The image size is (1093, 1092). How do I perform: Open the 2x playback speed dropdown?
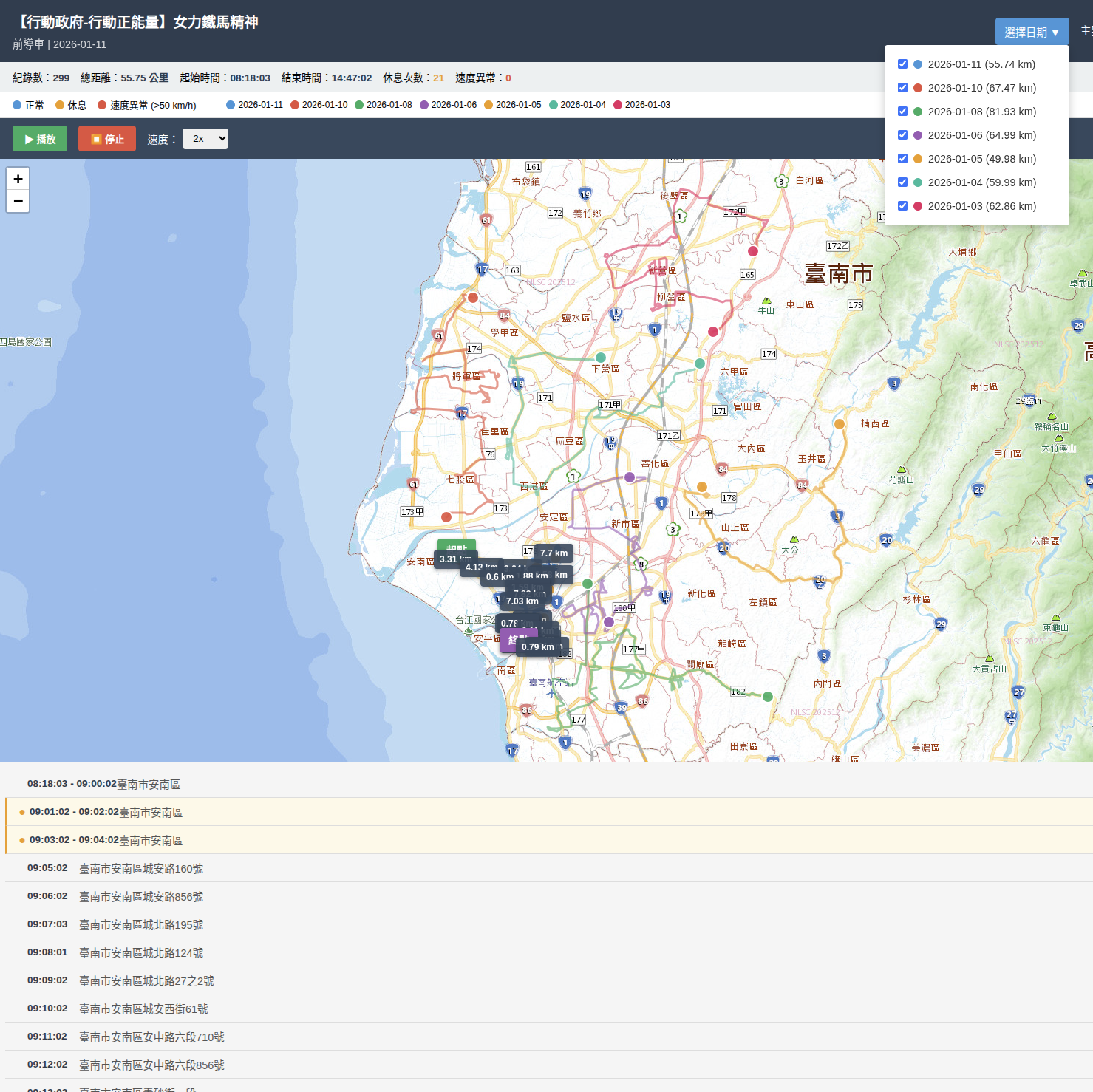pyautogui.click(x=205, y=139)
